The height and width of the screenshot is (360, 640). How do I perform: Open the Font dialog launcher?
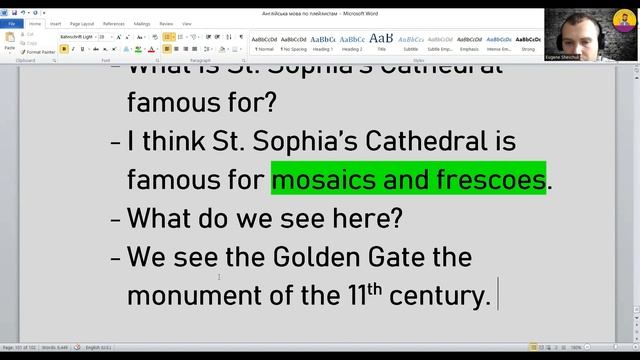(157, 60)
